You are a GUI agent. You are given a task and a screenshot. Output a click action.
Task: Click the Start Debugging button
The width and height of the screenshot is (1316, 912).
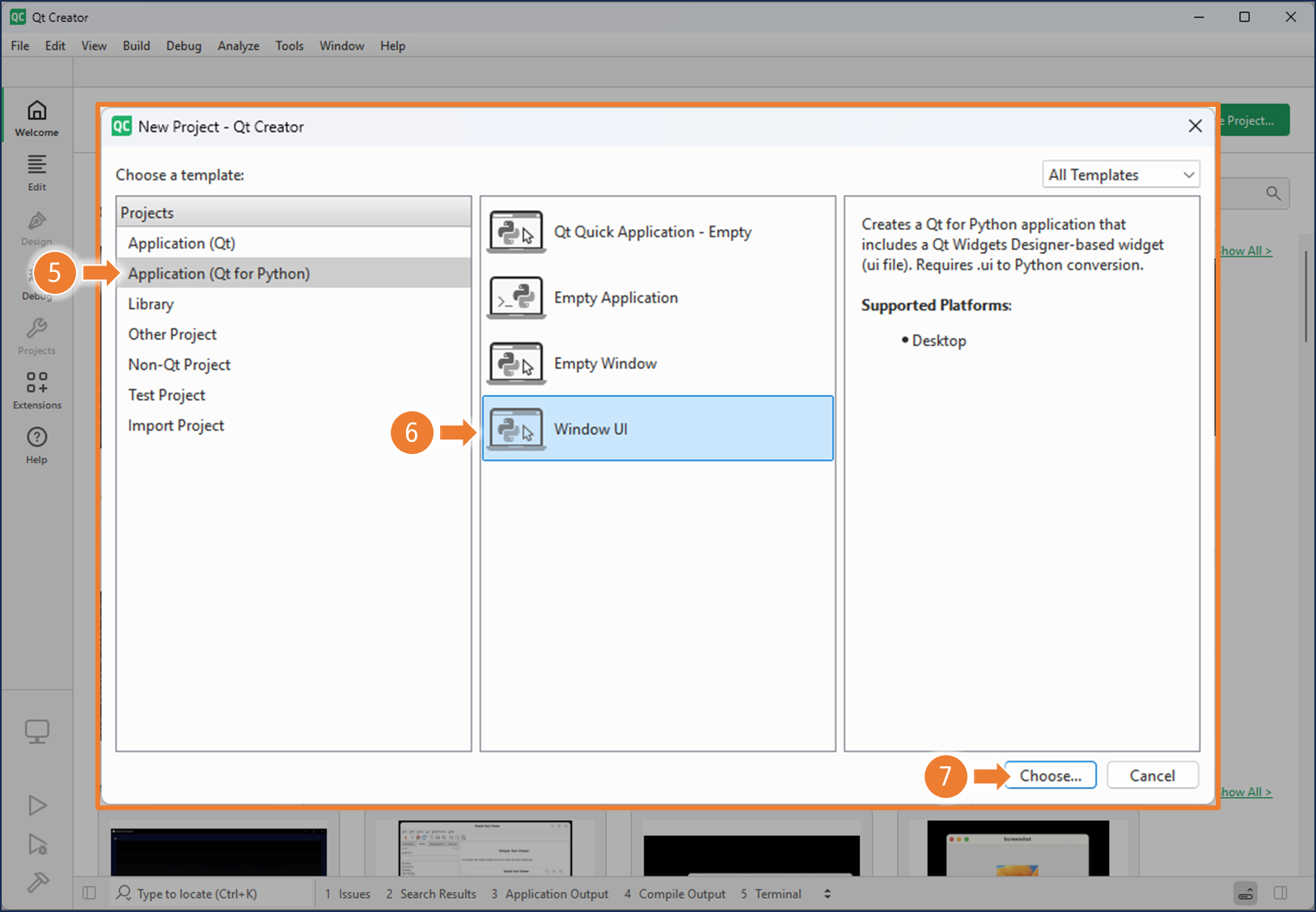click(x=36, y=844)
